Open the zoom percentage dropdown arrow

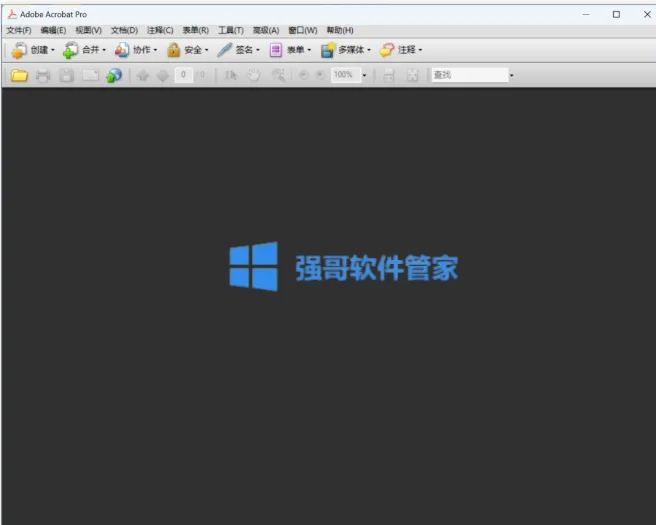[364, 75]
